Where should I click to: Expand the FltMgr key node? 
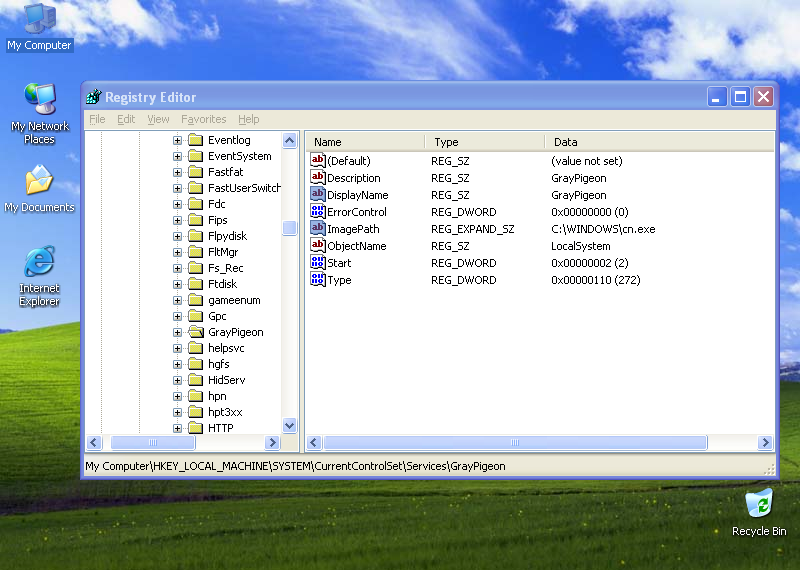177,252
